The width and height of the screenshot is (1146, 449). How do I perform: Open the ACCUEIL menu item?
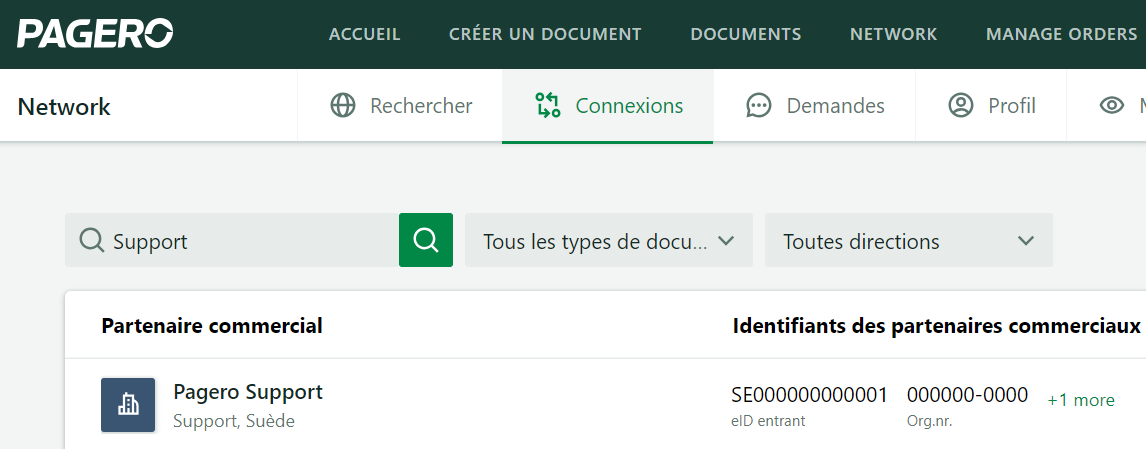coord(365,34)
